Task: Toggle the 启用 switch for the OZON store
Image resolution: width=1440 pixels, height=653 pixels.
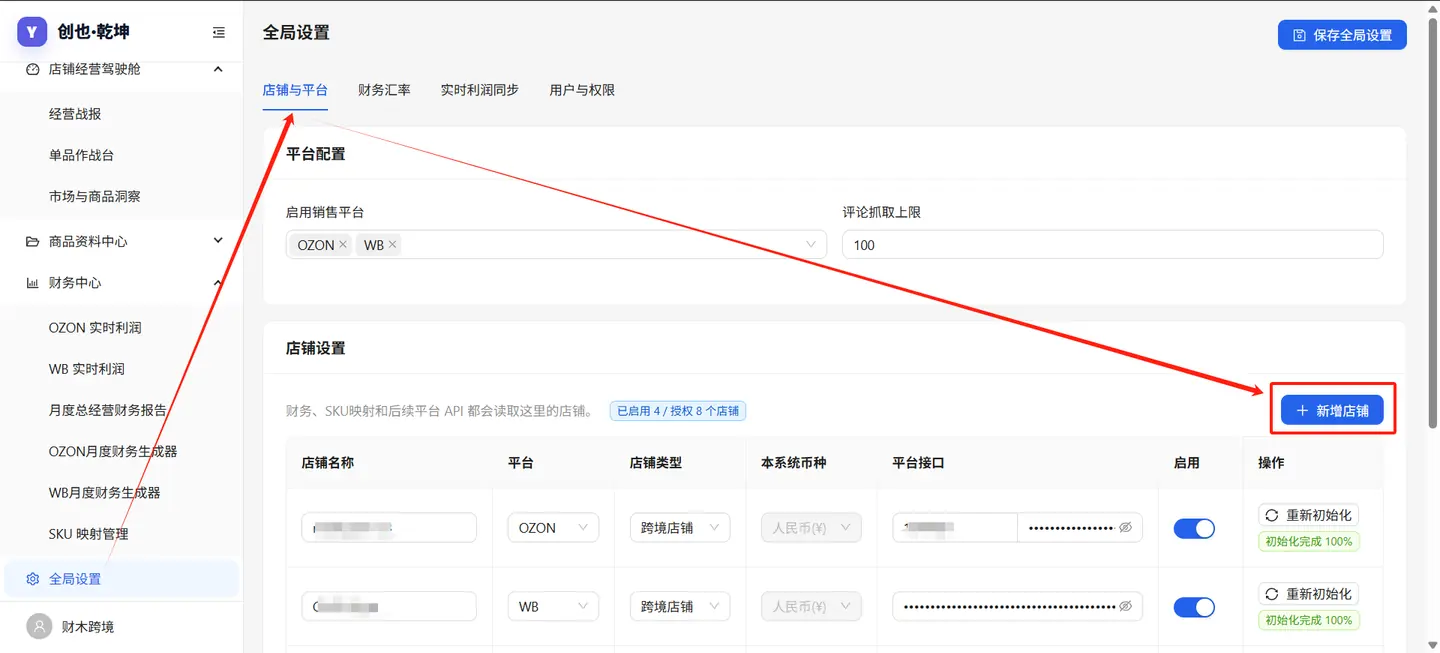Action: click(1194, 528)
